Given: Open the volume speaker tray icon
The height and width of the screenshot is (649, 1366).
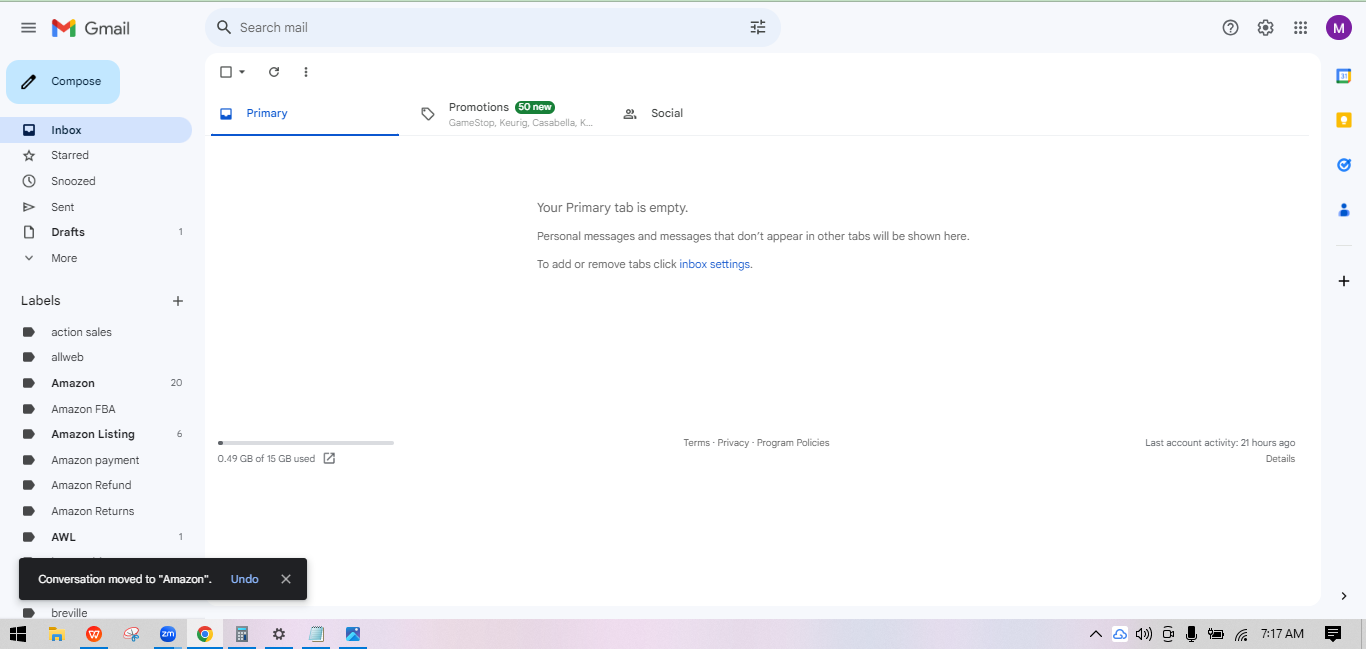Looking at the screenshot, I should pos(1144,634).
